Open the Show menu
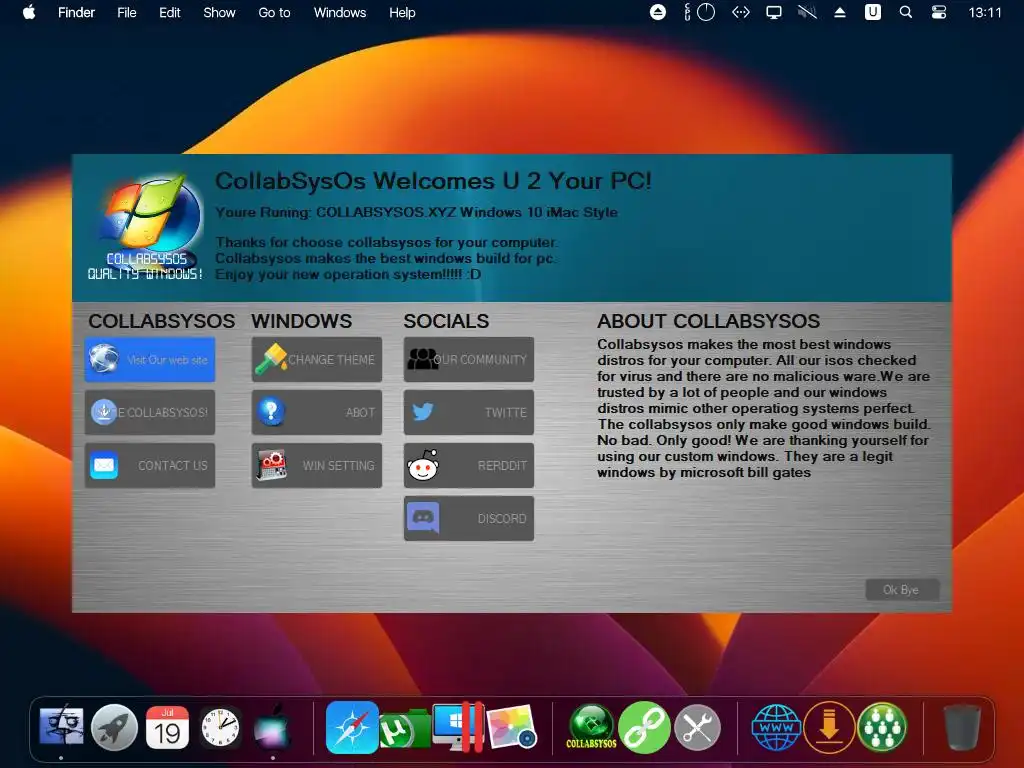The width and height of the screenshot is (1024, 768). tap(219, 12)
